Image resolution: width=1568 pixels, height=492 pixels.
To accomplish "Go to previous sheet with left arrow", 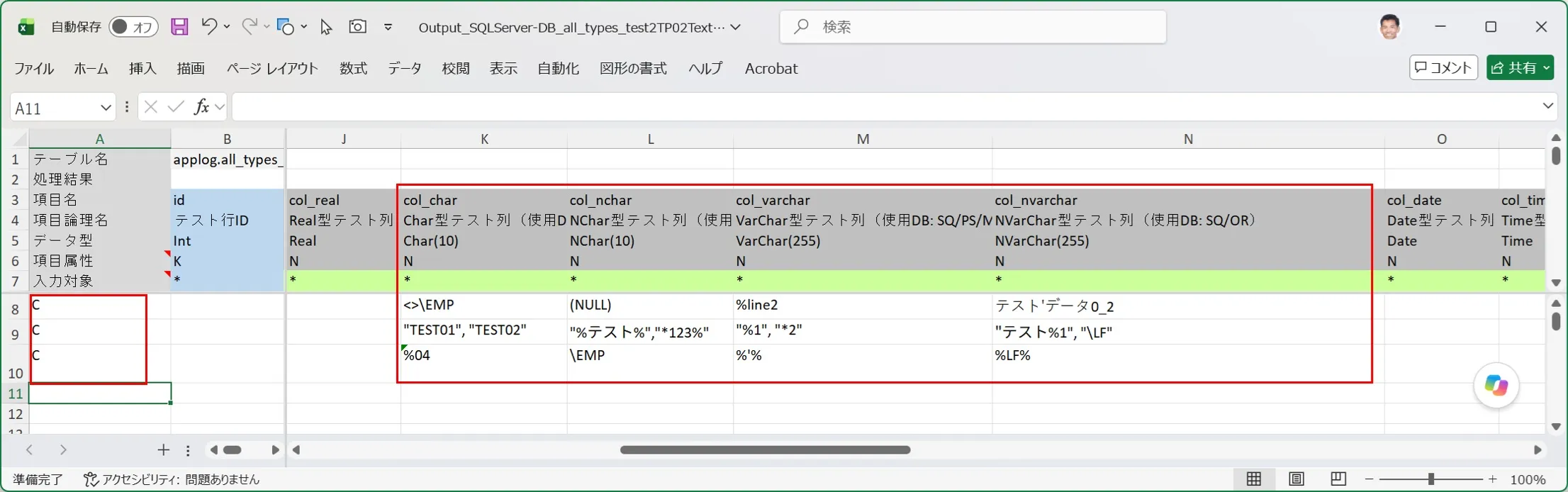I will tap(29, 449).
